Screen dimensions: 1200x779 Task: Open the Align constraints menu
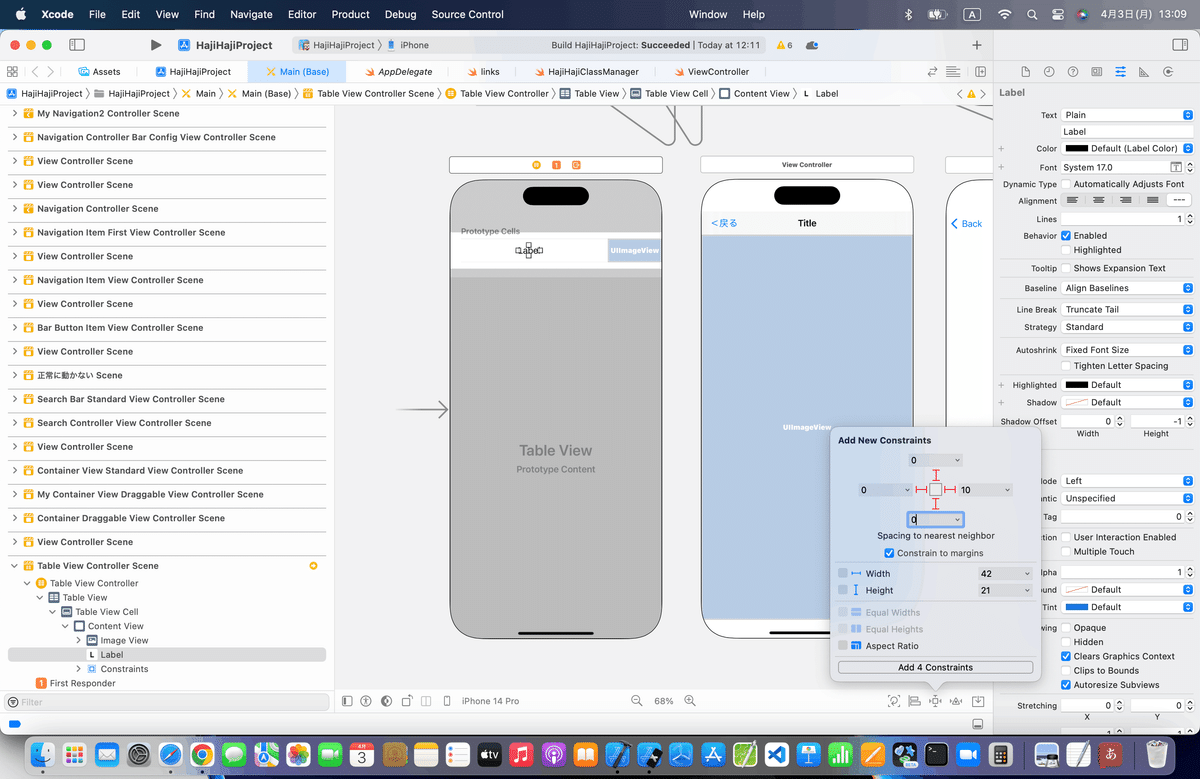tap(914, 701)
